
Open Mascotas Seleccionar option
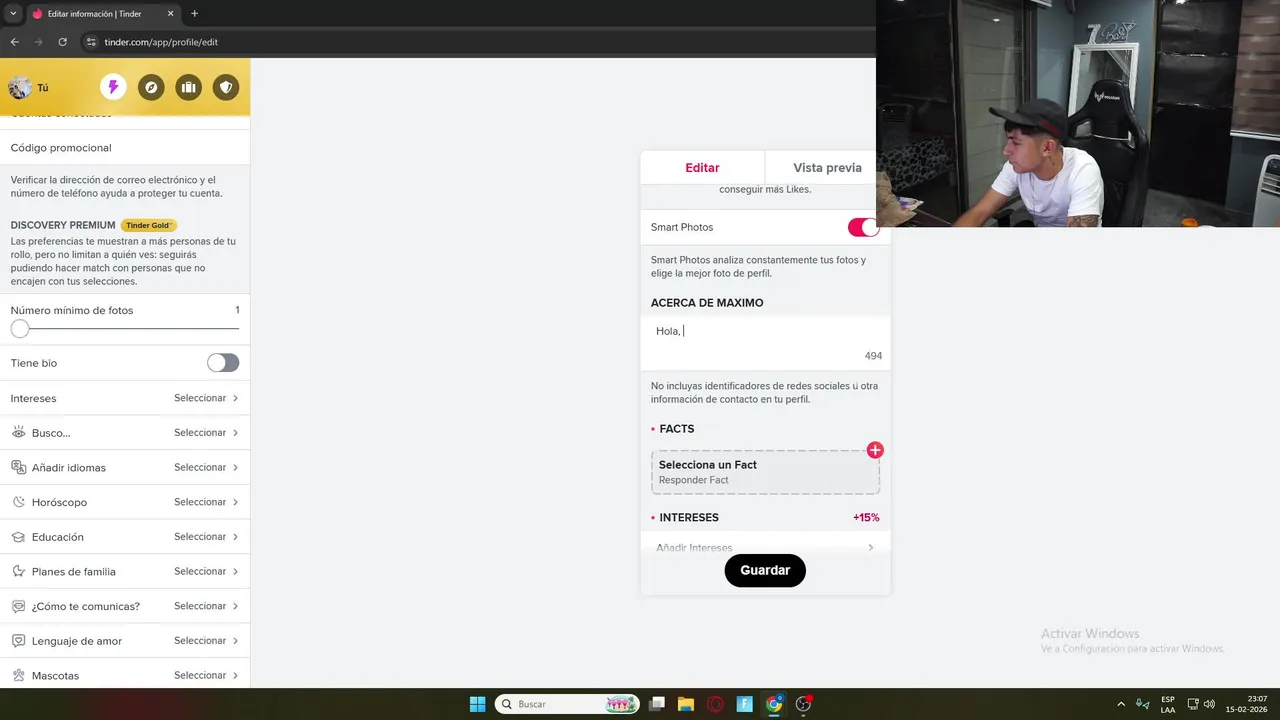[x=206, y=675]
